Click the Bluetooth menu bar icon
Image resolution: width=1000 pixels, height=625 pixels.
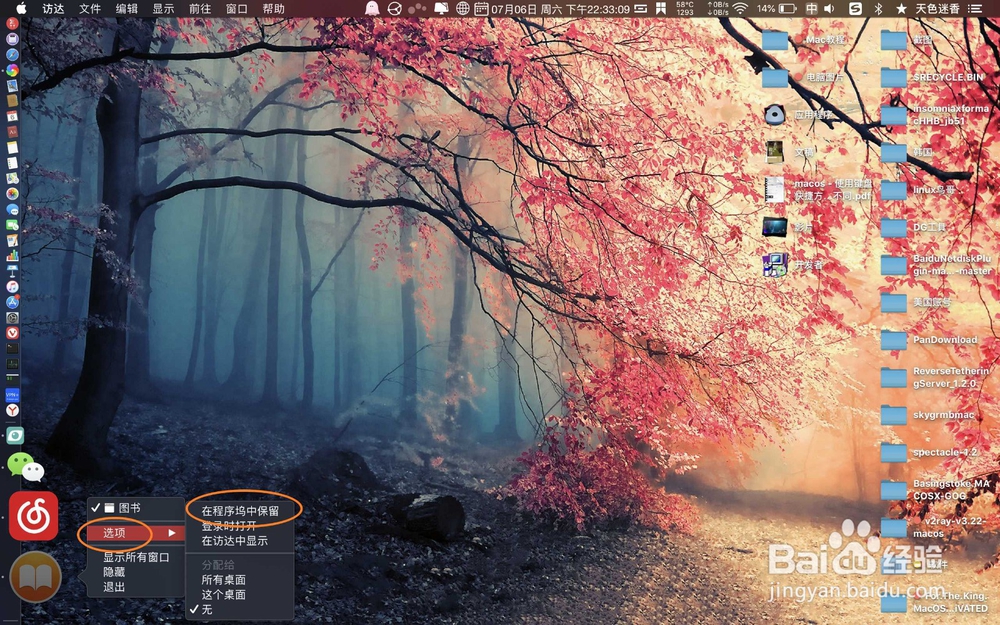click(x=878, y=8)
